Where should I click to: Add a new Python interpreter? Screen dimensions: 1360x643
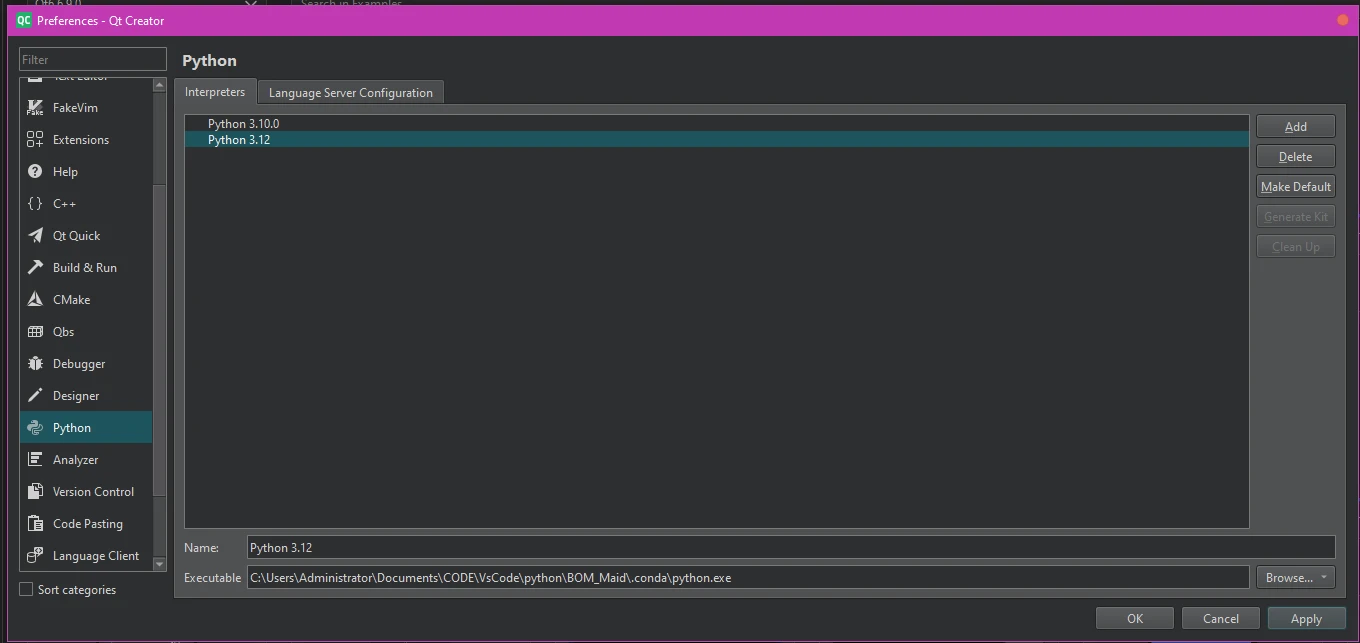click(1296, 127)
